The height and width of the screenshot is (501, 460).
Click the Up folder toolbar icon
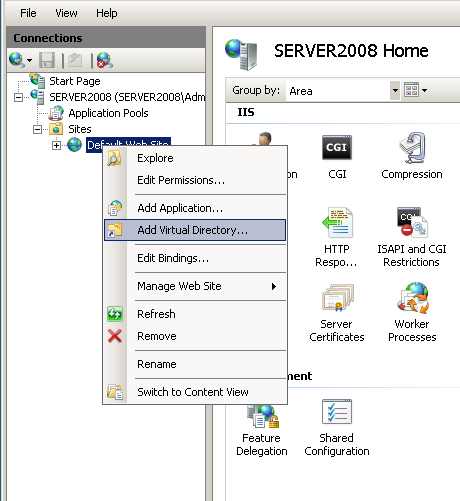pyautogui.click(x=75, y=61)
